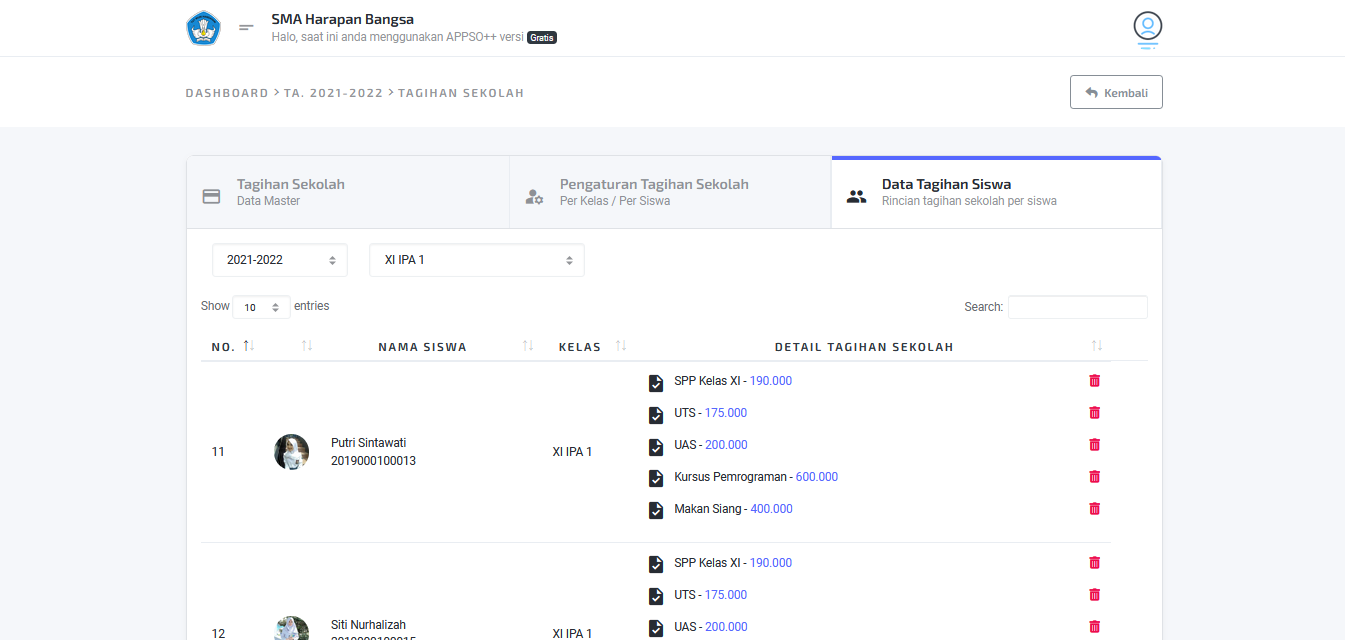Open the 2021-2022 academic year dropdown
This screenshot has width=1345, height=640.
(x=280, y=260)
